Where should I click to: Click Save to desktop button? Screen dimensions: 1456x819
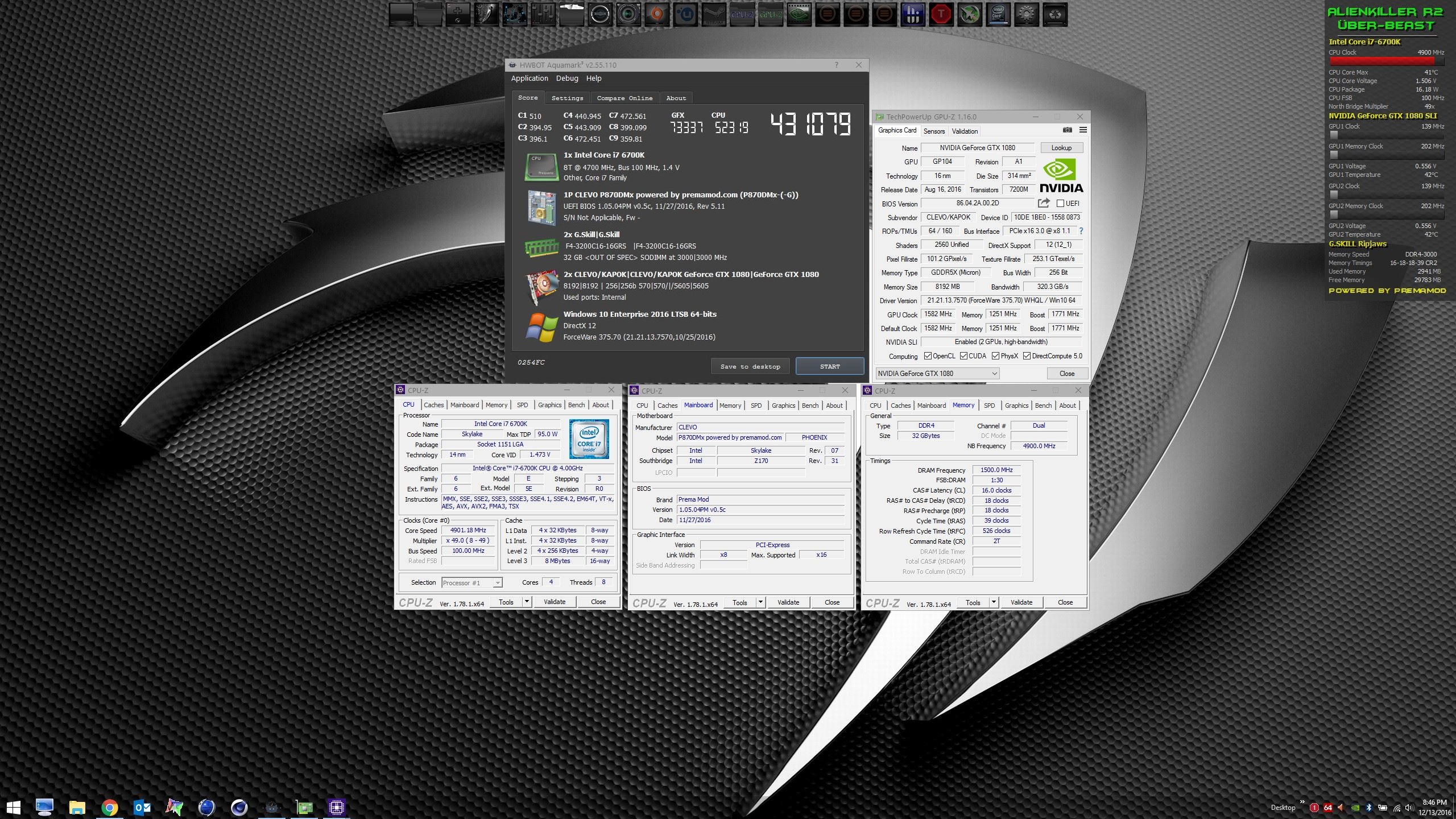coord(750,366)
